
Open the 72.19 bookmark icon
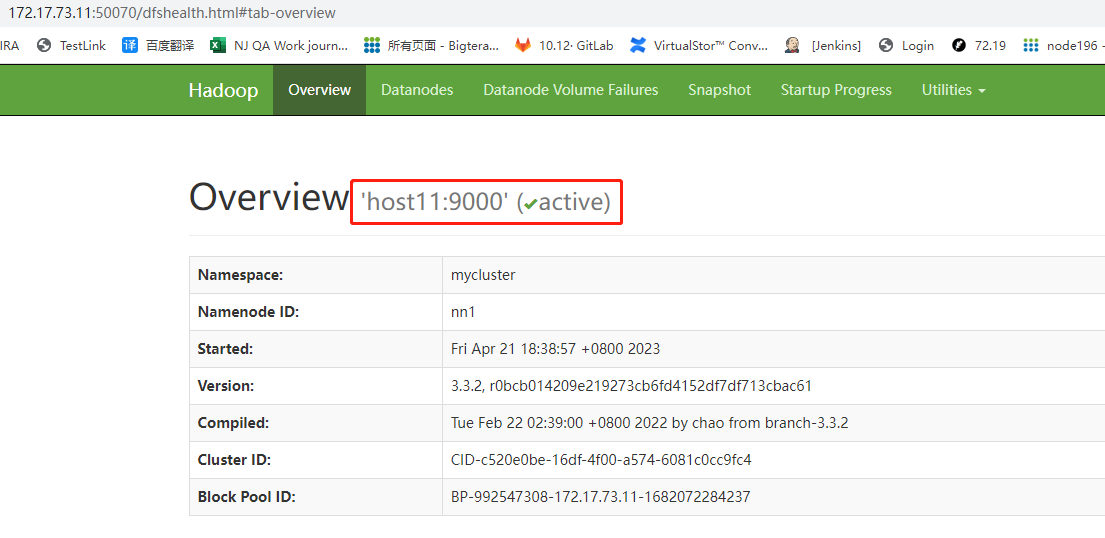[x=959, y=45]
